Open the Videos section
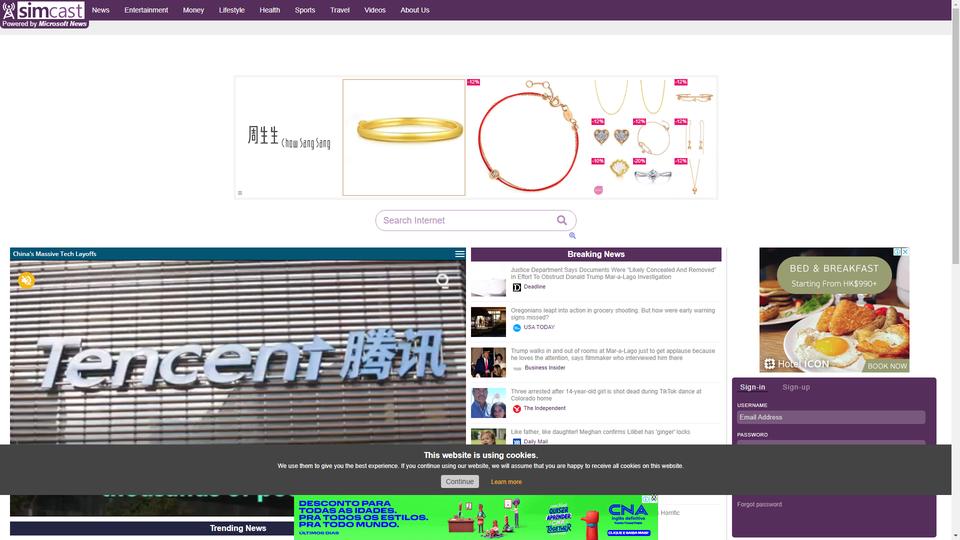960x540 pixels. coord(375,10)
